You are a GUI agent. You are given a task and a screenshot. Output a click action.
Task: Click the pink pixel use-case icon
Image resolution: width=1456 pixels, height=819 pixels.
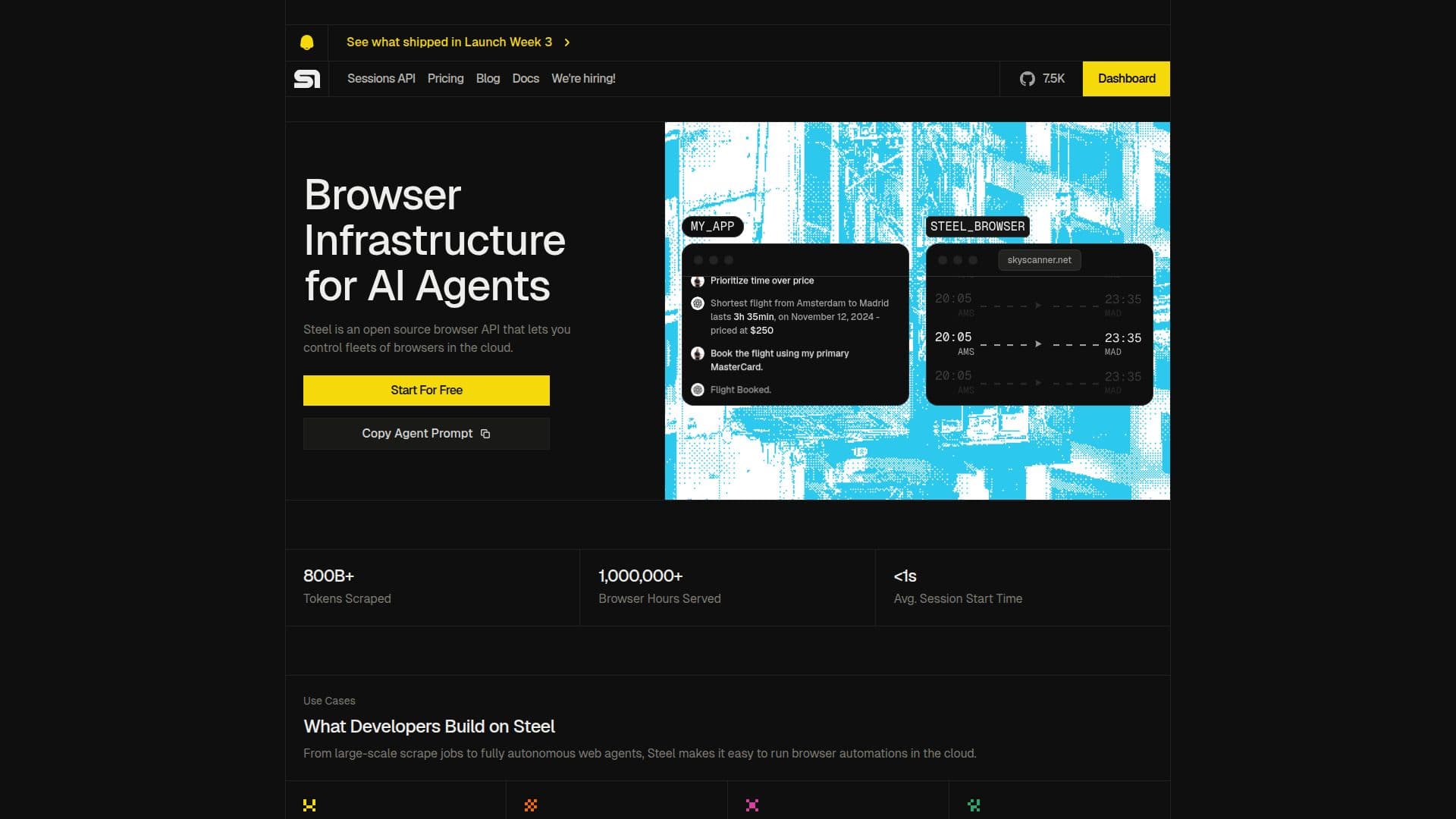(x=752, y=805)
